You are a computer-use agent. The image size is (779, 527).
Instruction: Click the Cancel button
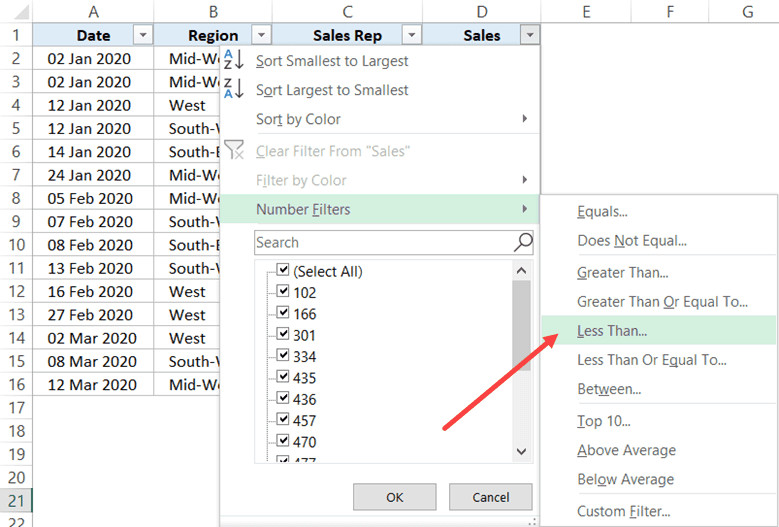[x=490, y=497]
